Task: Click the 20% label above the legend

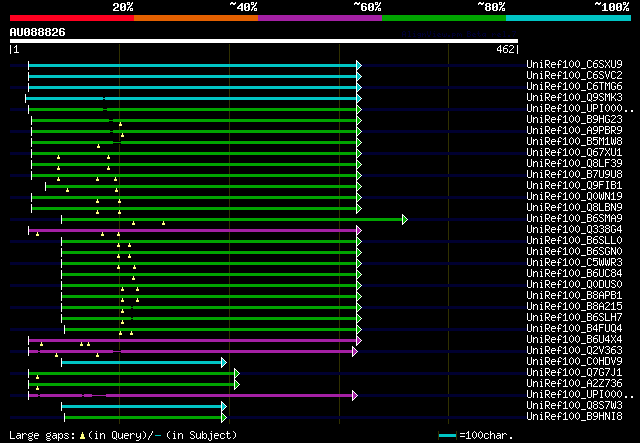Action: 123,7
